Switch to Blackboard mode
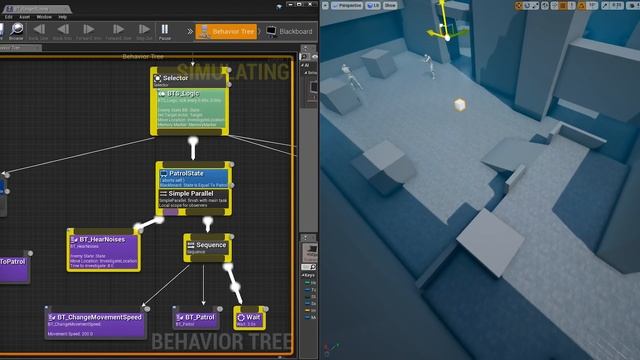640x360 pixels. point(289,31)
